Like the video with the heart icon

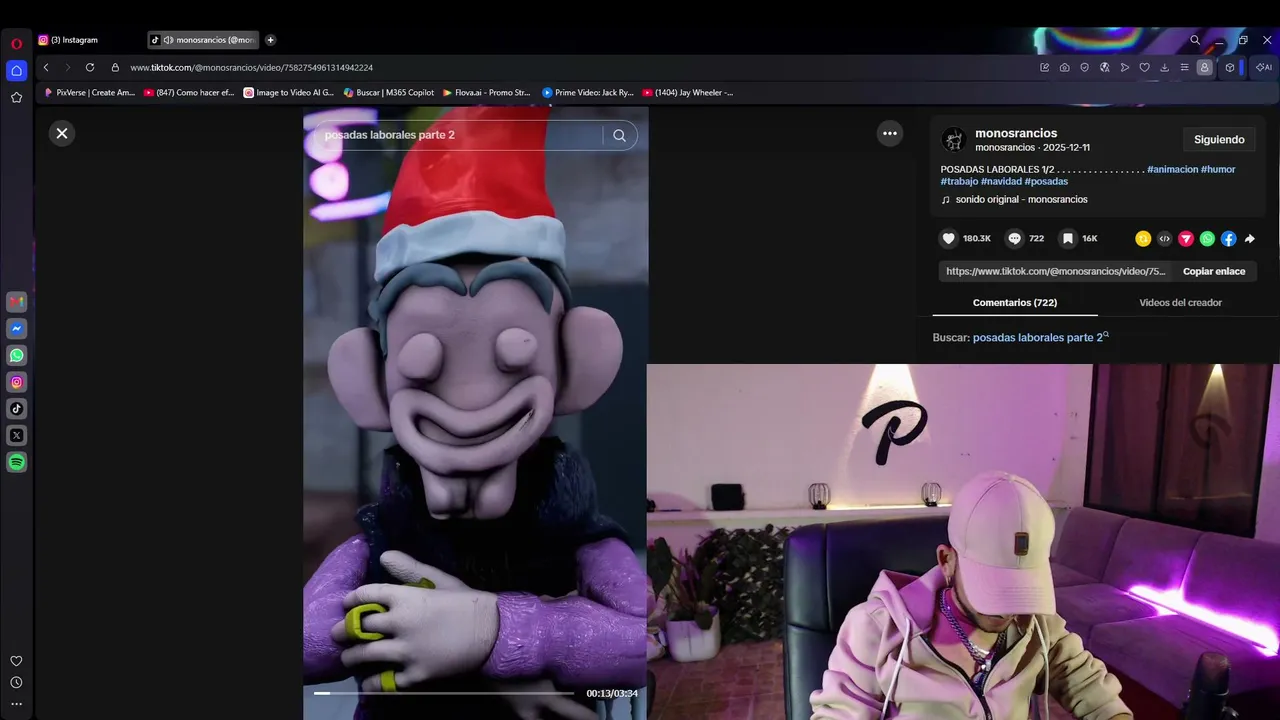949,238
